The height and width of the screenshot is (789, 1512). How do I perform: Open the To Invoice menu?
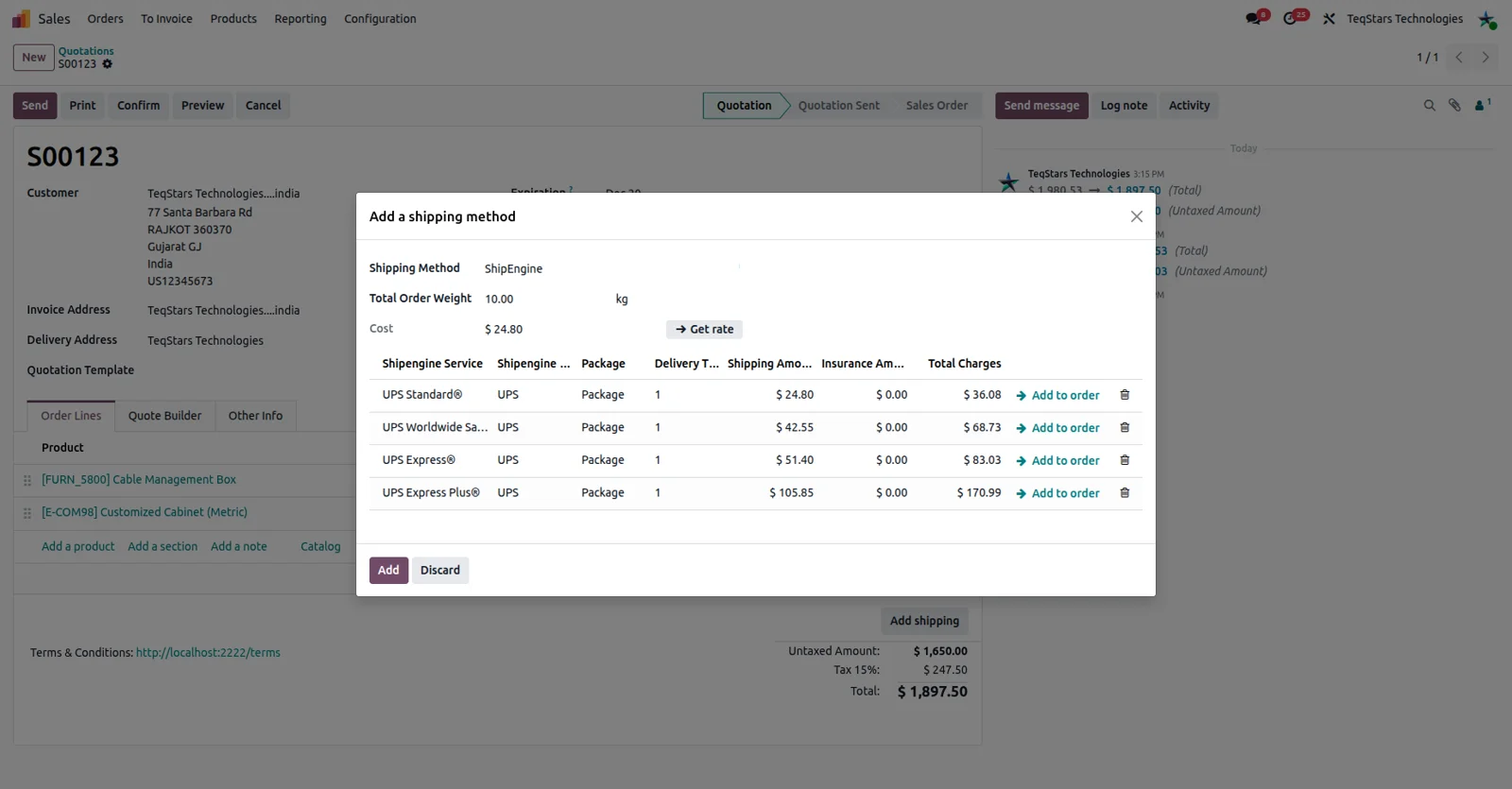[x=166, y=19]
